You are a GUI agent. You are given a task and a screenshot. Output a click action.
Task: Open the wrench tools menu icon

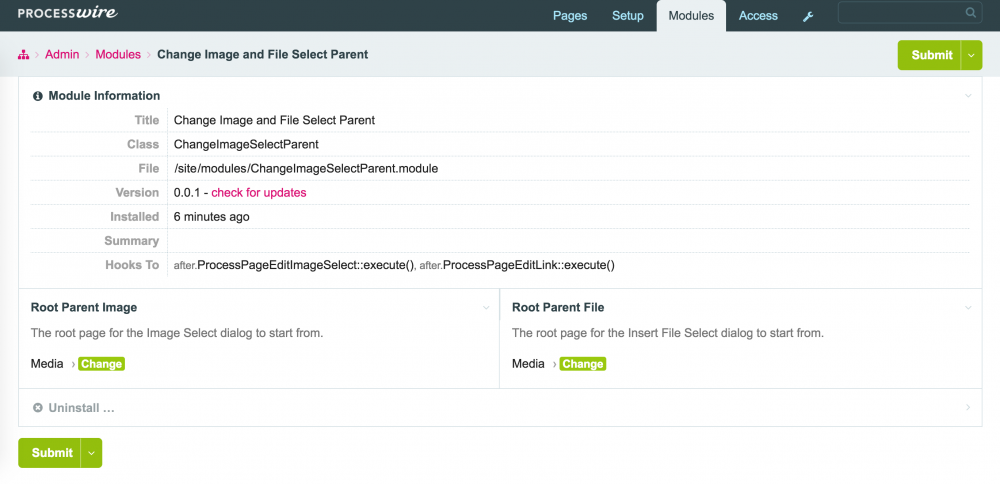tap(808, 16)
